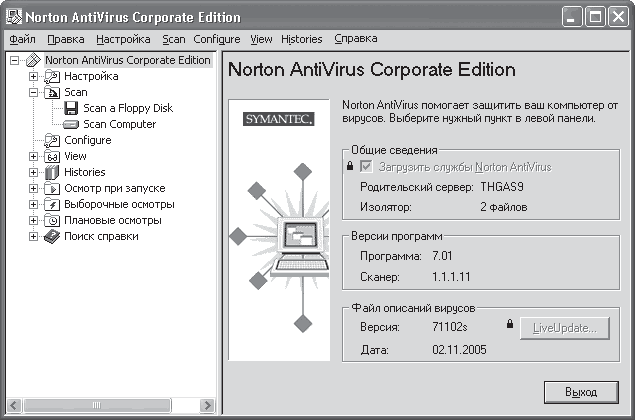Open the Scan menu

174,39
